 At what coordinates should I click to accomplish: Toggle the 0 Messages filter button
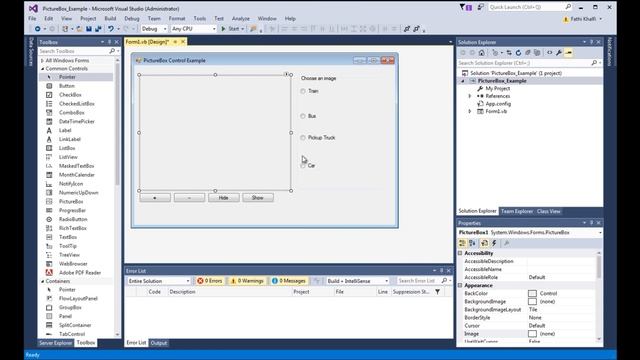pyautogui.click(x=289, y=281)
